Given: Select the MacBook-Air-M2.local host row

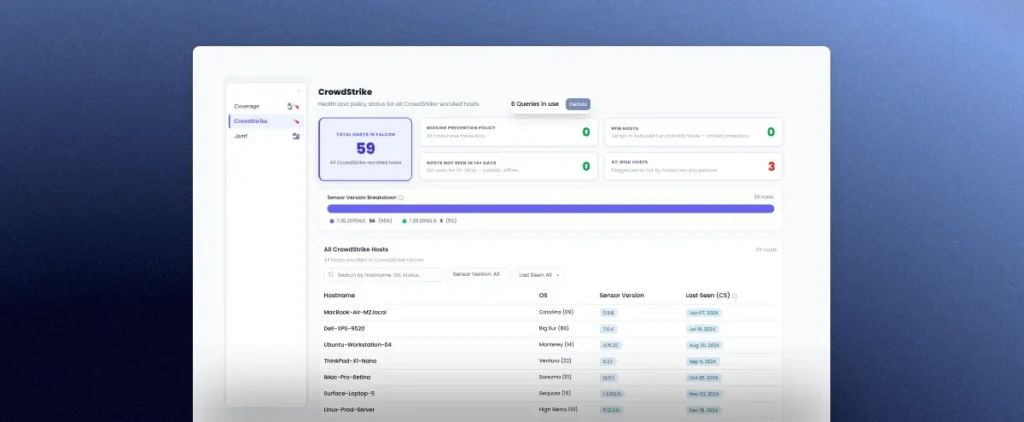Looking at the screenshot, I should (551, 312).
